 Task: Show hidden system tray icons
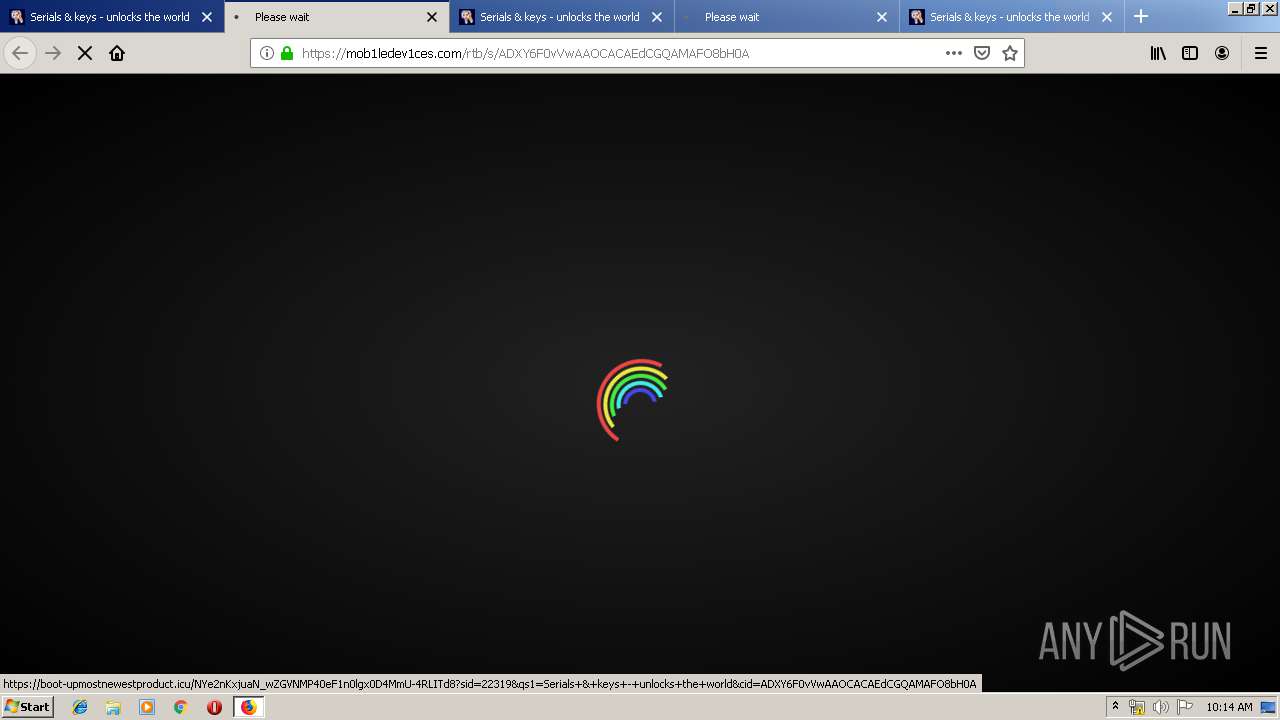[1115, 707]
